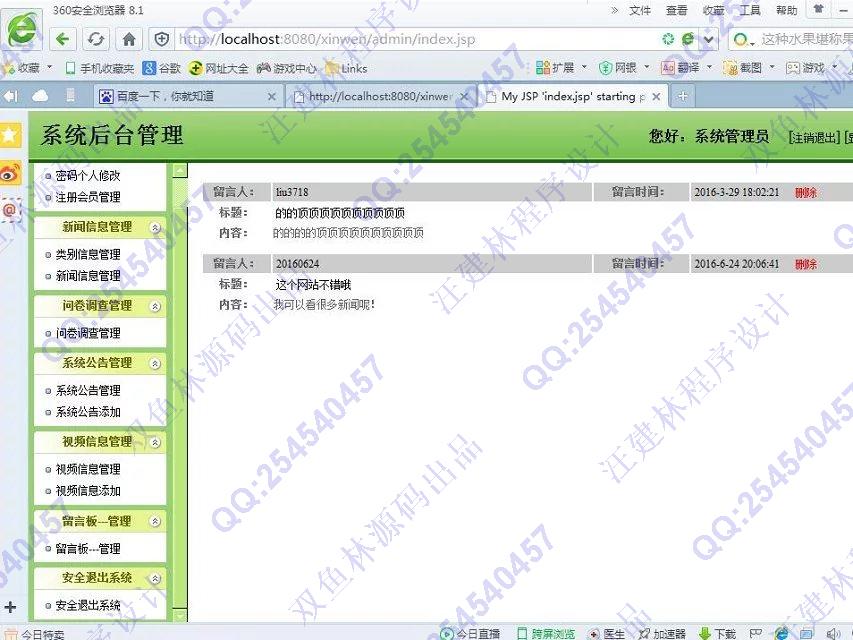Click 下载 downloads in status bar

pyautogui.click(x=718, y=633)
